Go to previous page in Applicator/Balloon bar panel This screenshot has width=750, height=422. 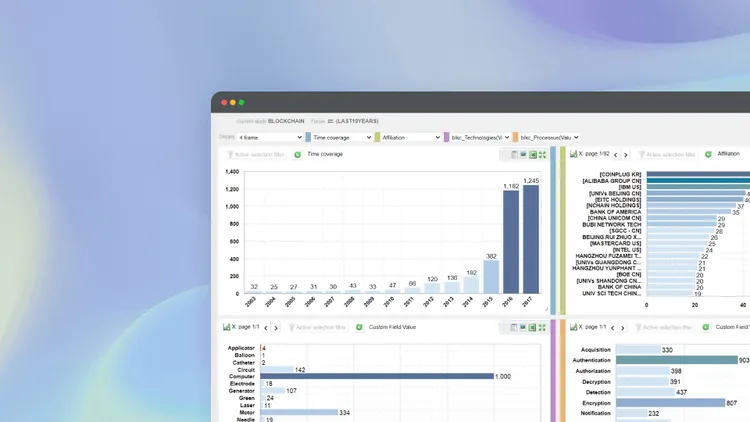(266, 328)
